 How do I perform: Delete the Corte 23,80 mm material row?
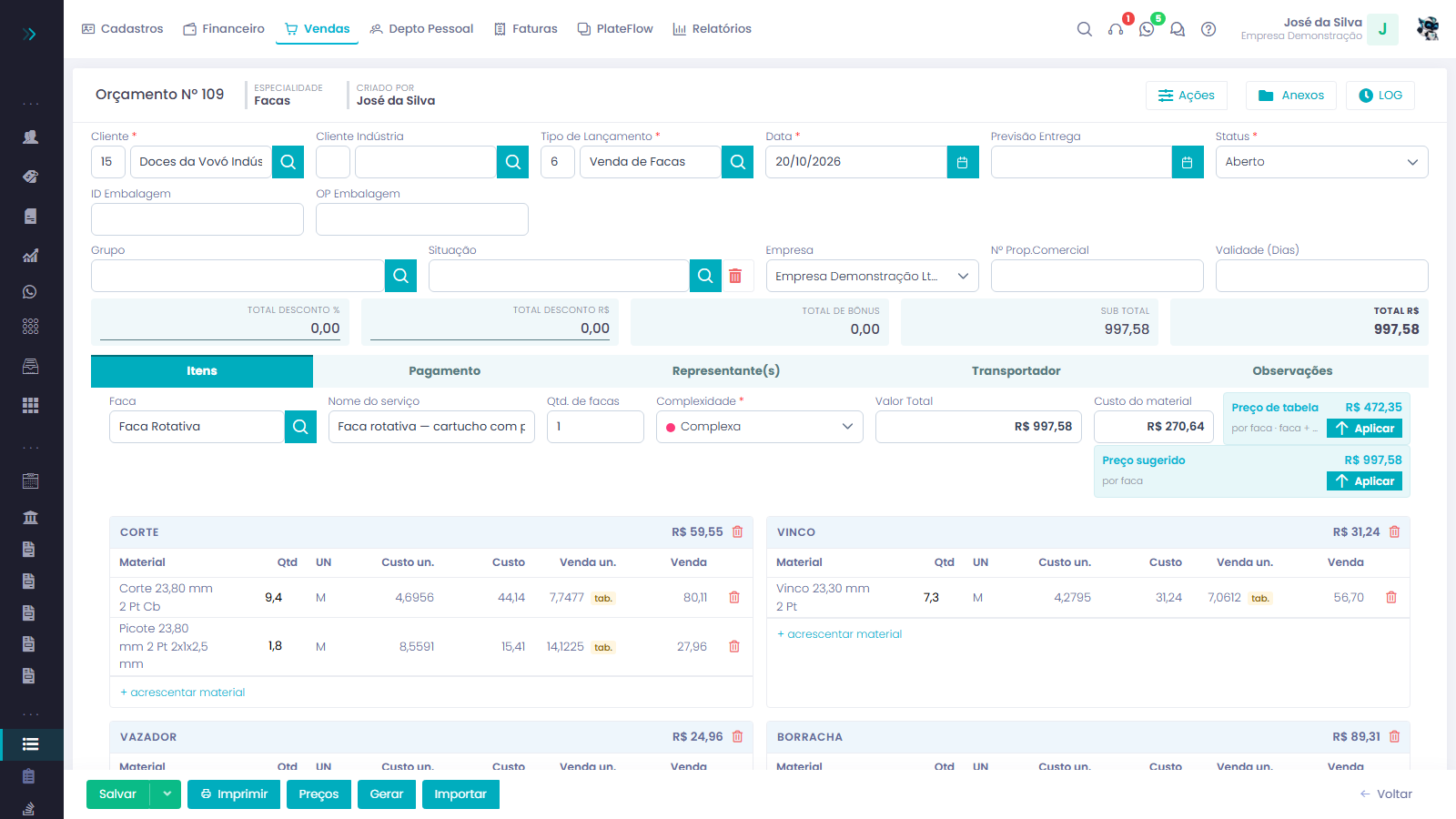point(734,598)
